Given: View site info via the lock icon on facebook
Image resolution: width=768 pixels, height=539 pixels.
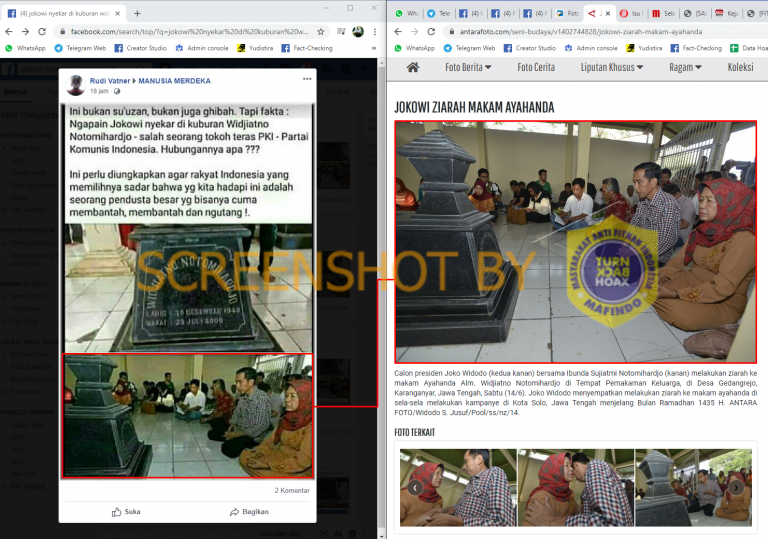Looking at the screenshot, I should coord(62,32).
